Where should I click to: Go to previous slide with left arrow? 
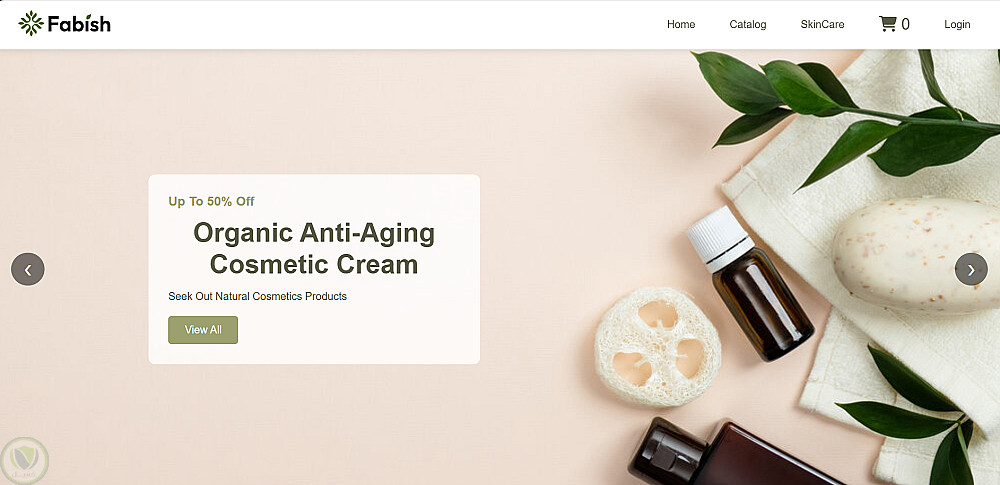(28, 269)
